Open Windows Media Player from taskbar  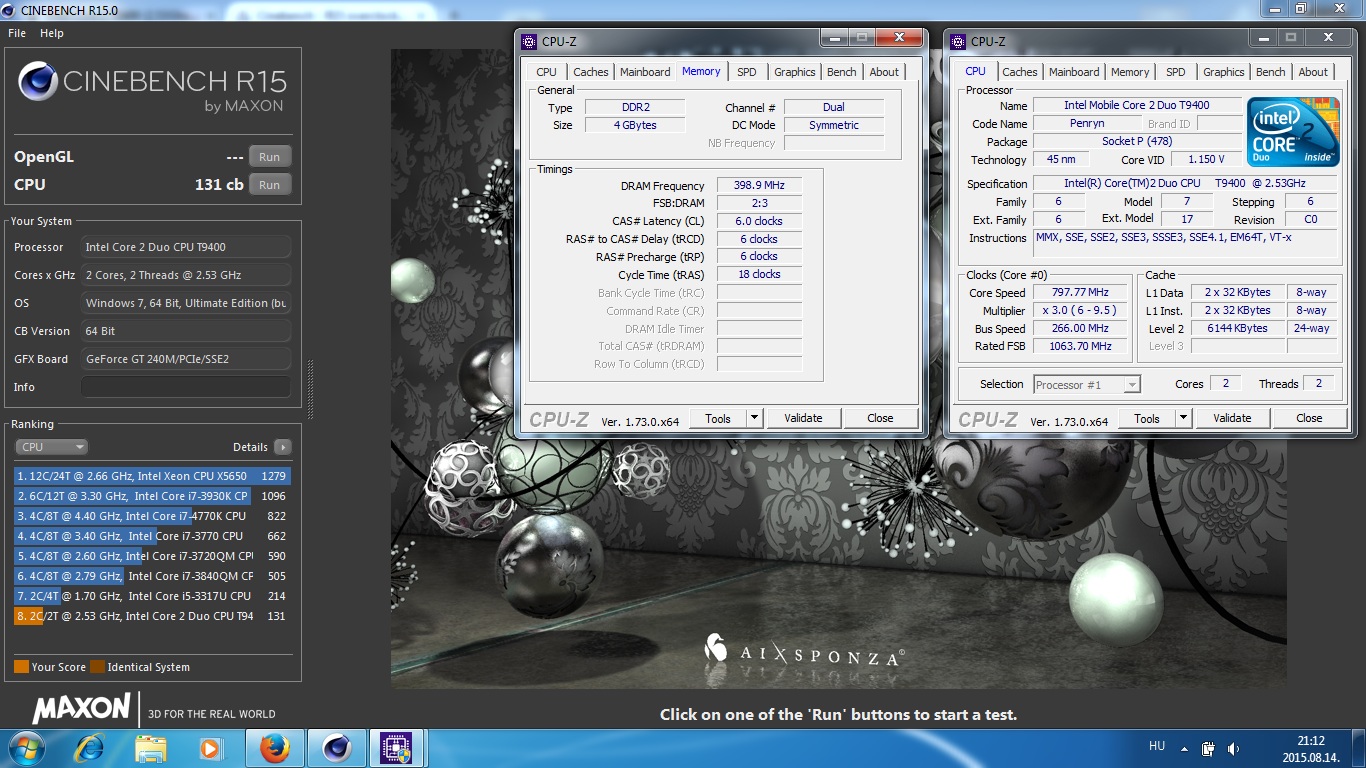210,748
